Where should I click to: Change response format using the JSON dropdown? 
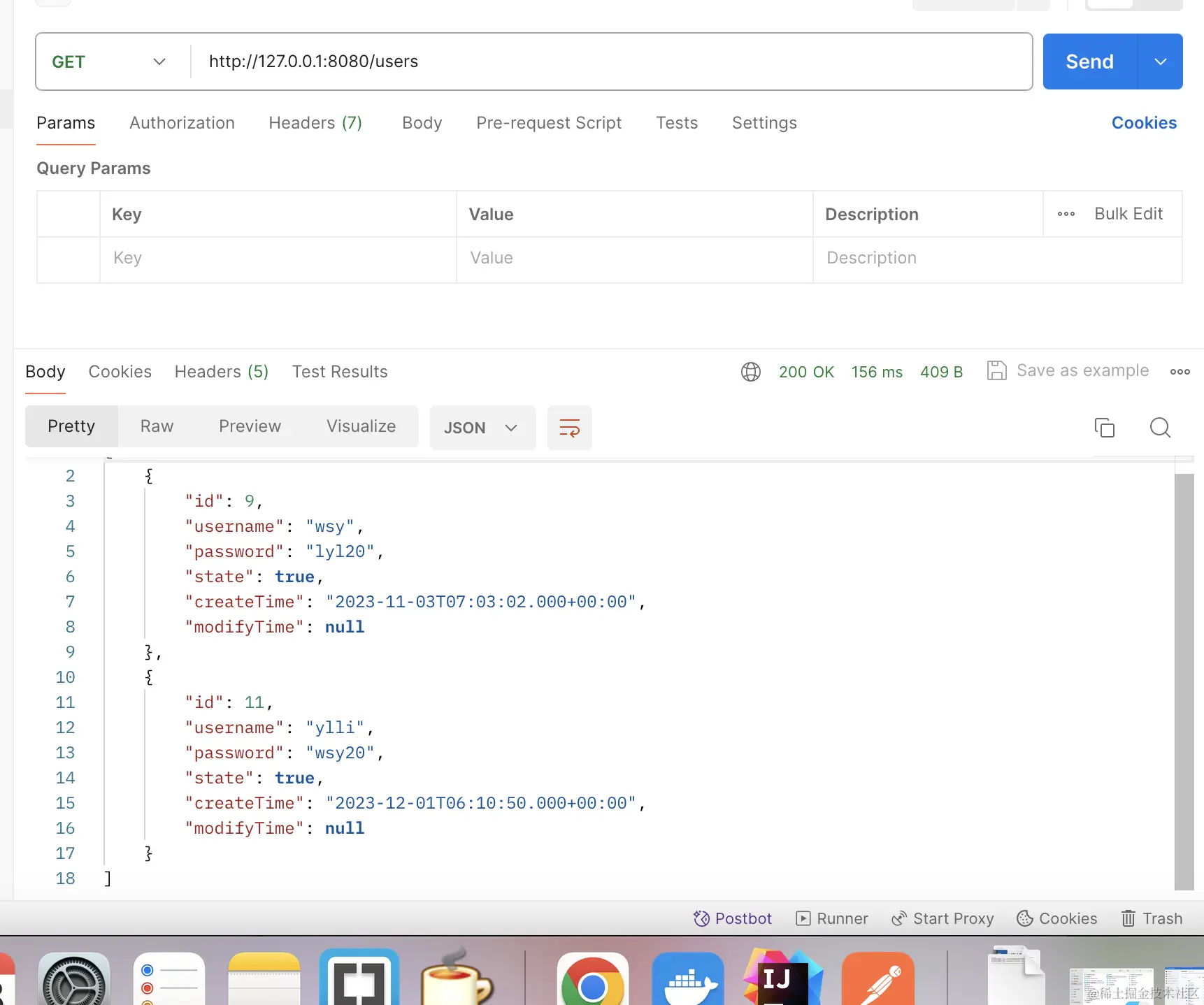point(482,427)
